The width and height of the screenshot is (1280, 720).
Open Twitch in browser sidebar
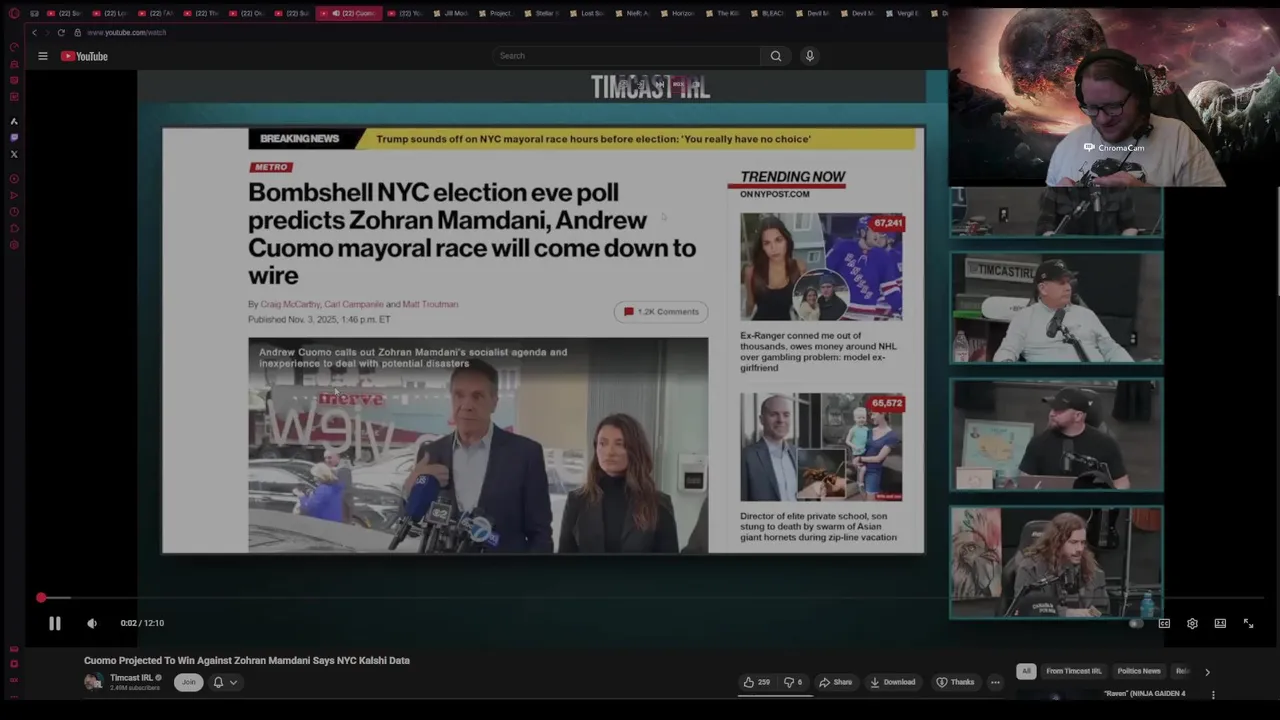pyautogui.click(x=14, y=137)
